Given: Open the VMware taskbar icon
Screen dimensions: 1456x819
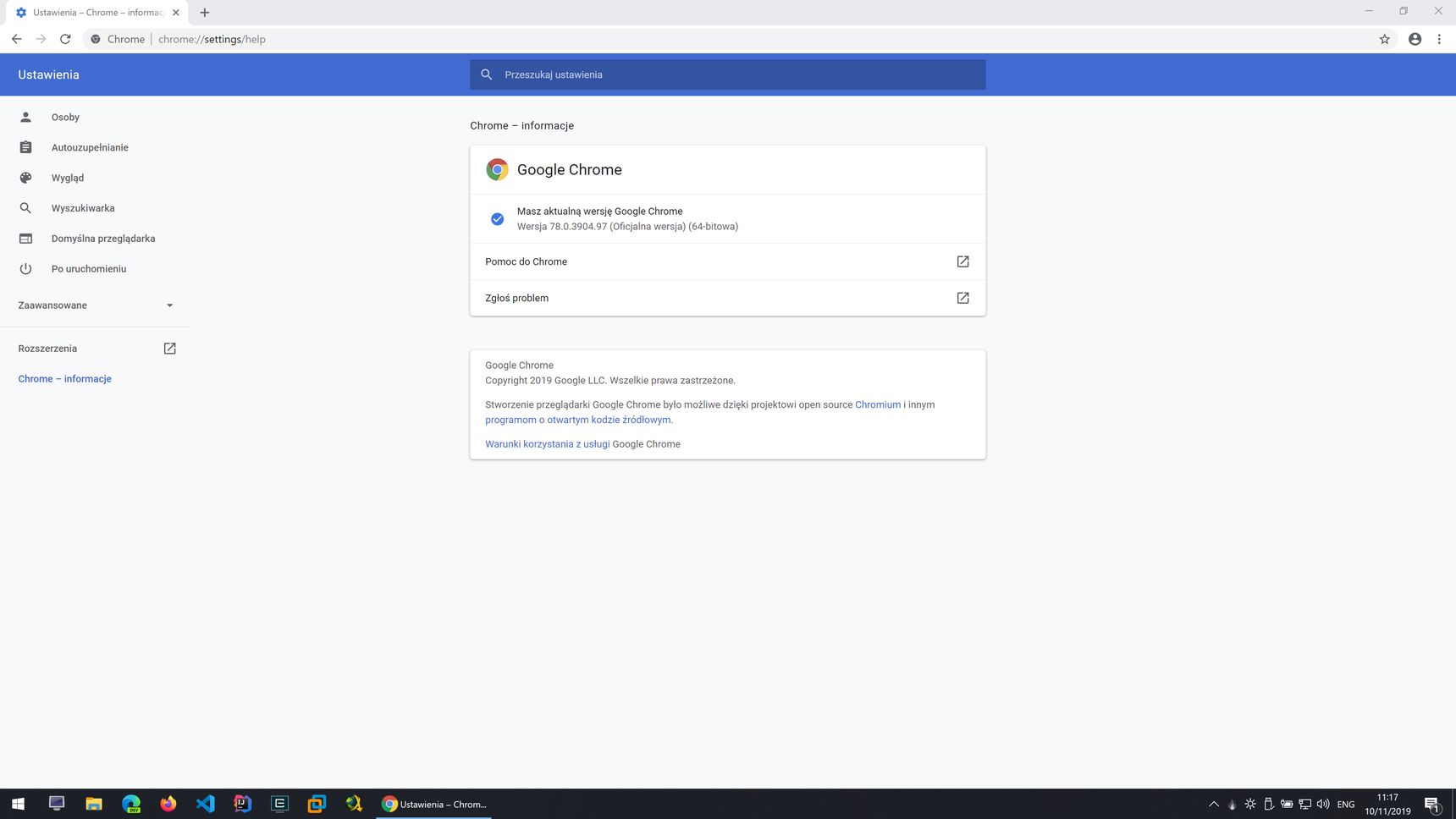Looking at the screenshot, I should point(317,804).
